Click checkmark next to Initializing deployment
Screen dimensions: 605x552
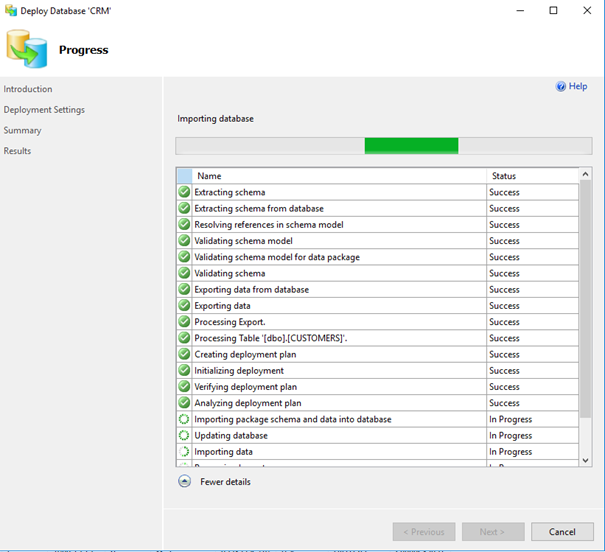click(x=184, y=370)
